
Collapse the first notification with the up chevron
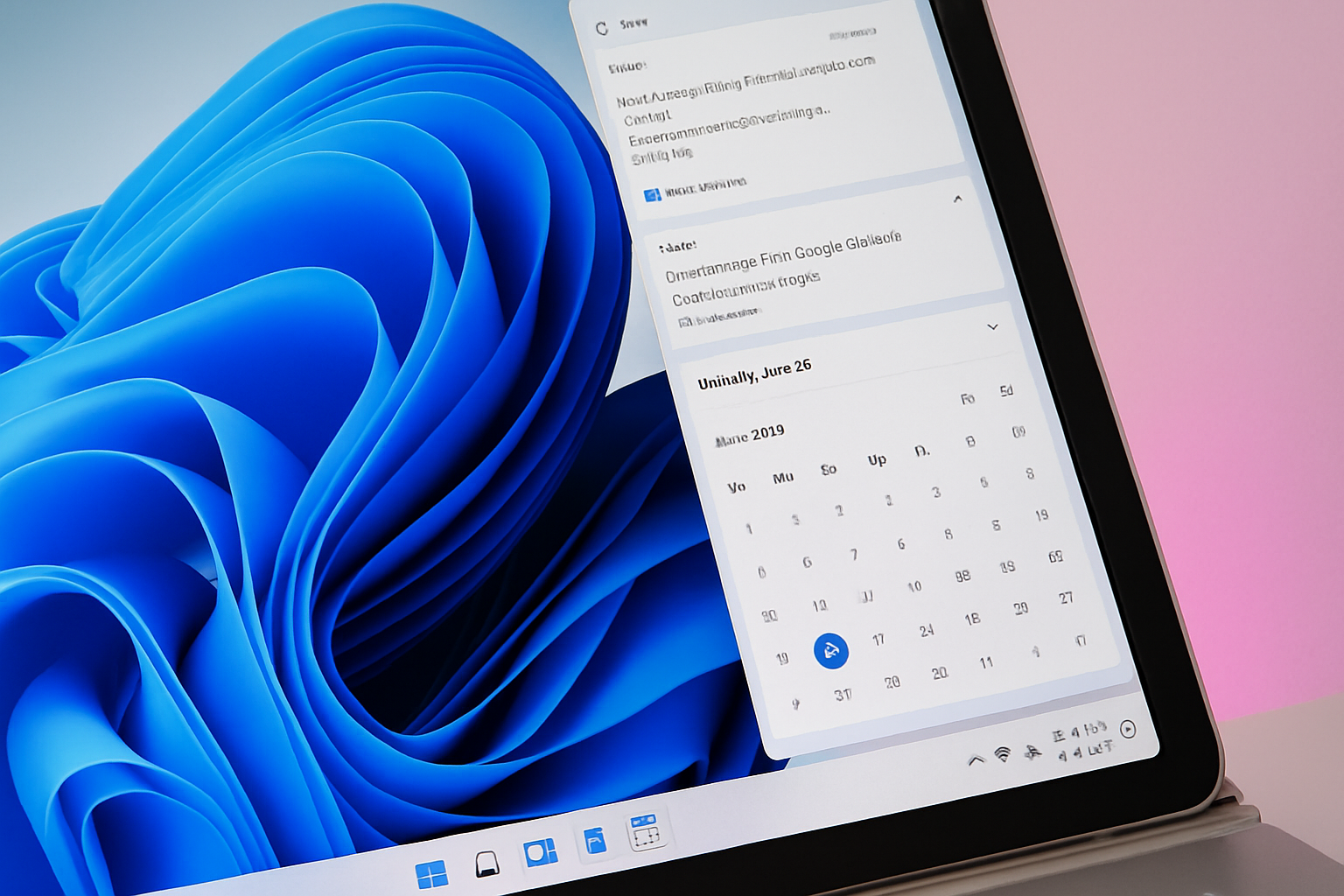pyautogui.click(x=957, y=199)
